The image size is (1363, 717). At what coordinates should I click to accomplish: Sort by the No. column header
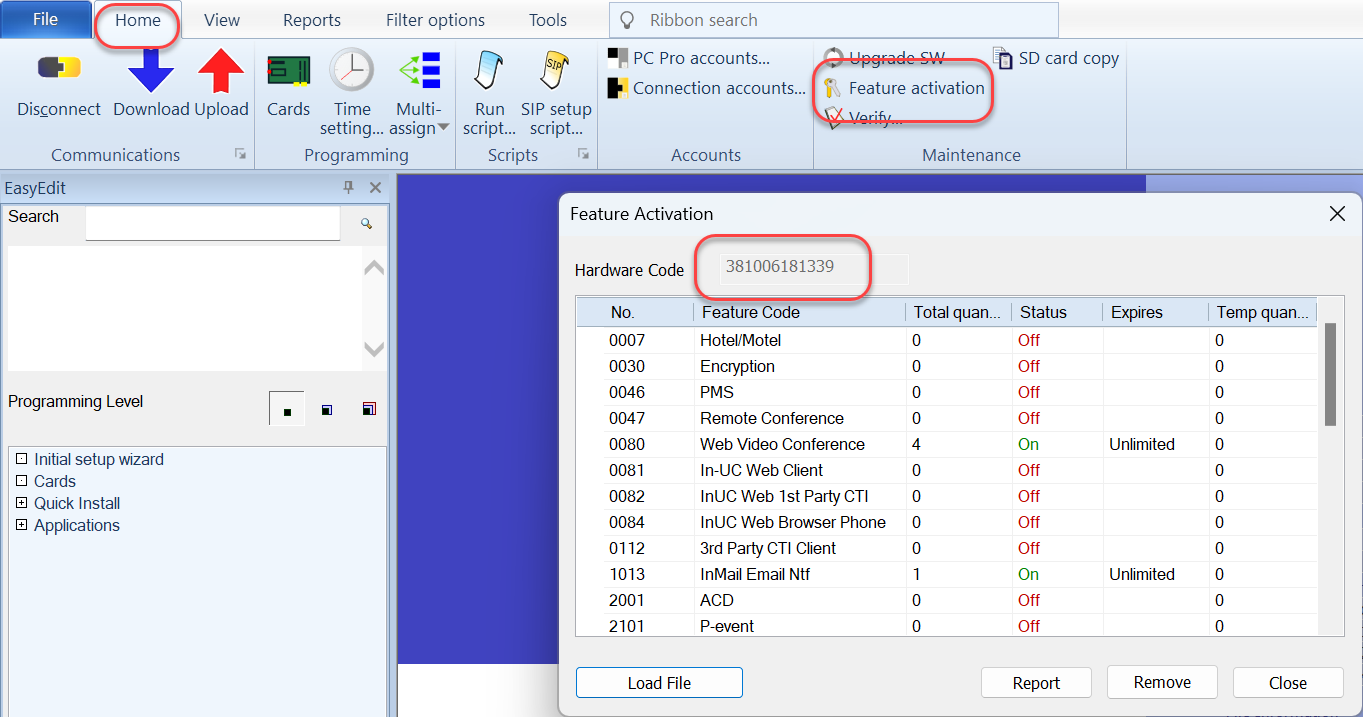tap(634, 312)
